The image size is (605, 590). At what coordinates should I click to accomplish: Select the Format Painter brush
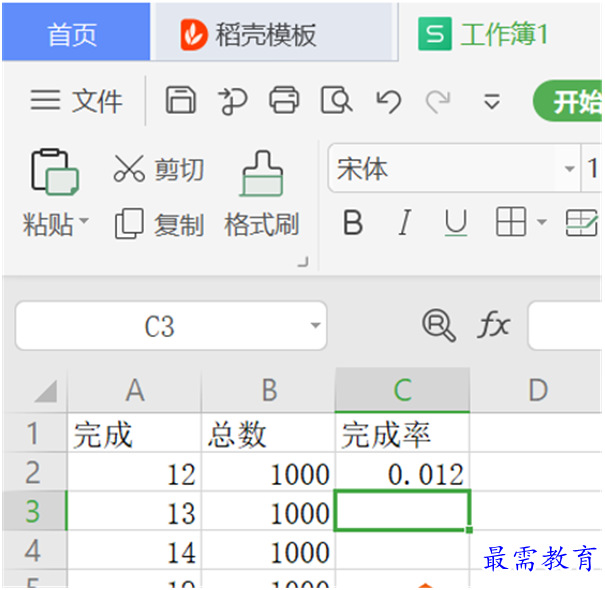tap(262, 173)
